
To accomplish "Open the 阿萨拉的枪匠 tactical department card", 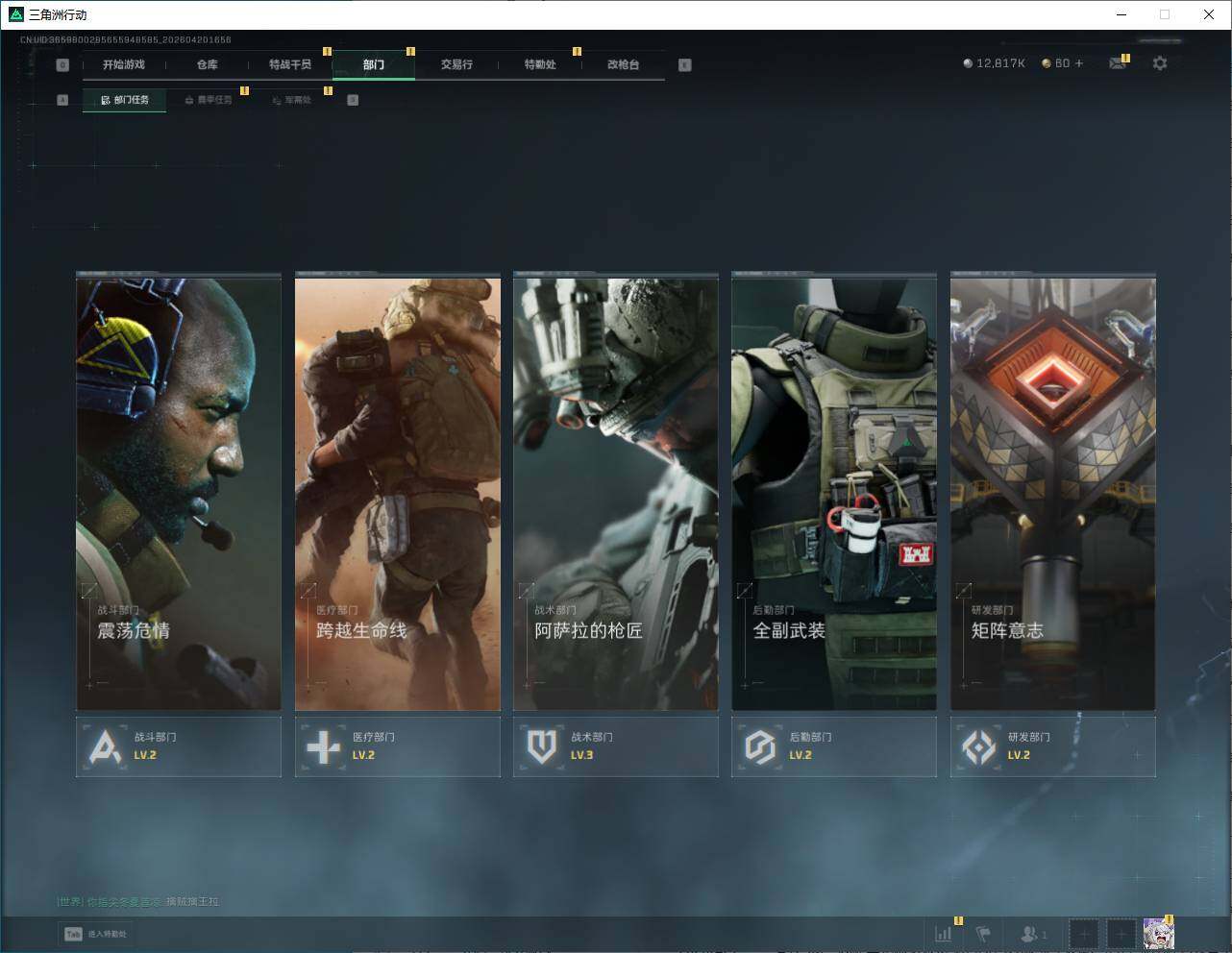I will point(615,494).
